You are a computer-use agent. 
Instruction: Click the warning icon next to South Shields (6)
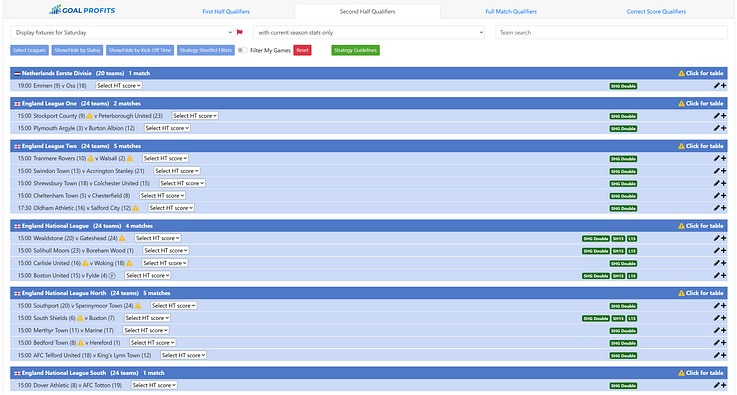coord(80,318)
